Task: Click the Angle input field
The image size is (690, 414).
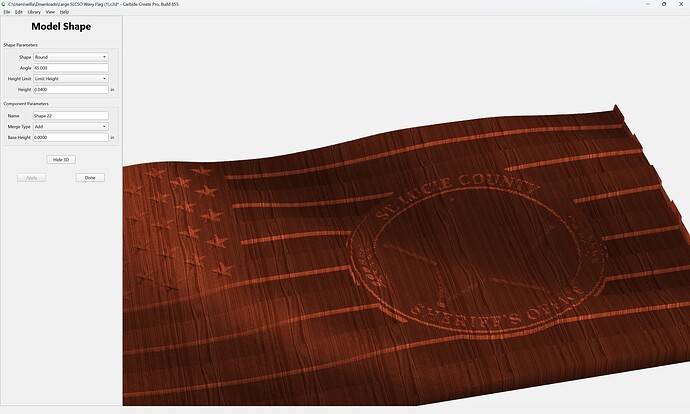Action: coord(71,68)
